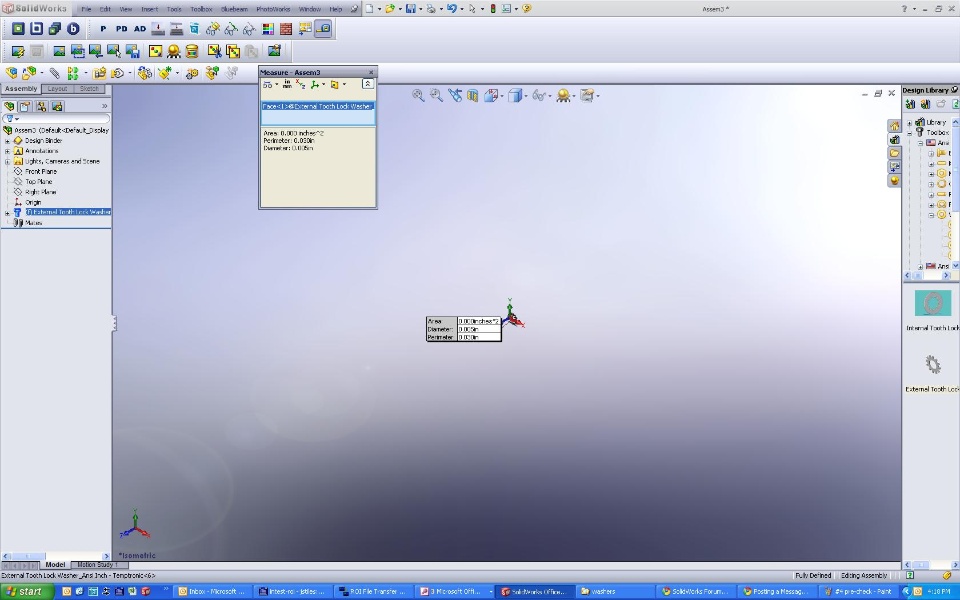Switch to the Layout tab
Viewport: 960px width, 600px height.
(x=57, y=89)
